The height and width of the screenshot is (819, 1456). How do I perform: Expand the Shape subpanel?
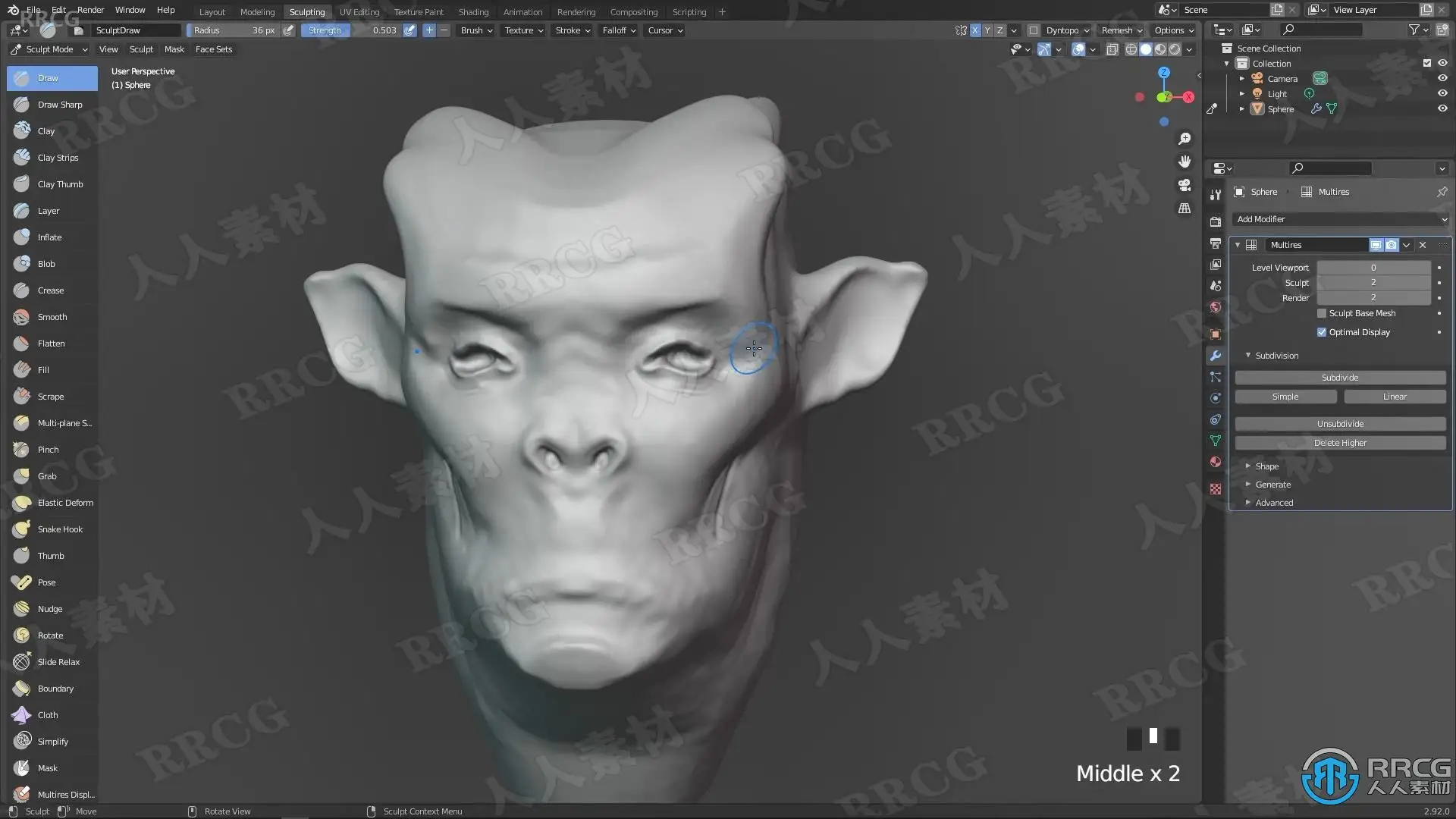point(1266,466)
